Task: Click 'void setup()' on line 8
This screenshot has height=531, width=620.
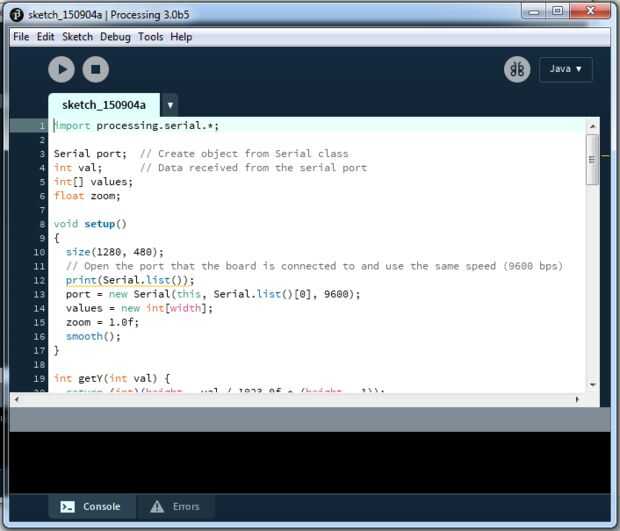Action: pos(90,224)
